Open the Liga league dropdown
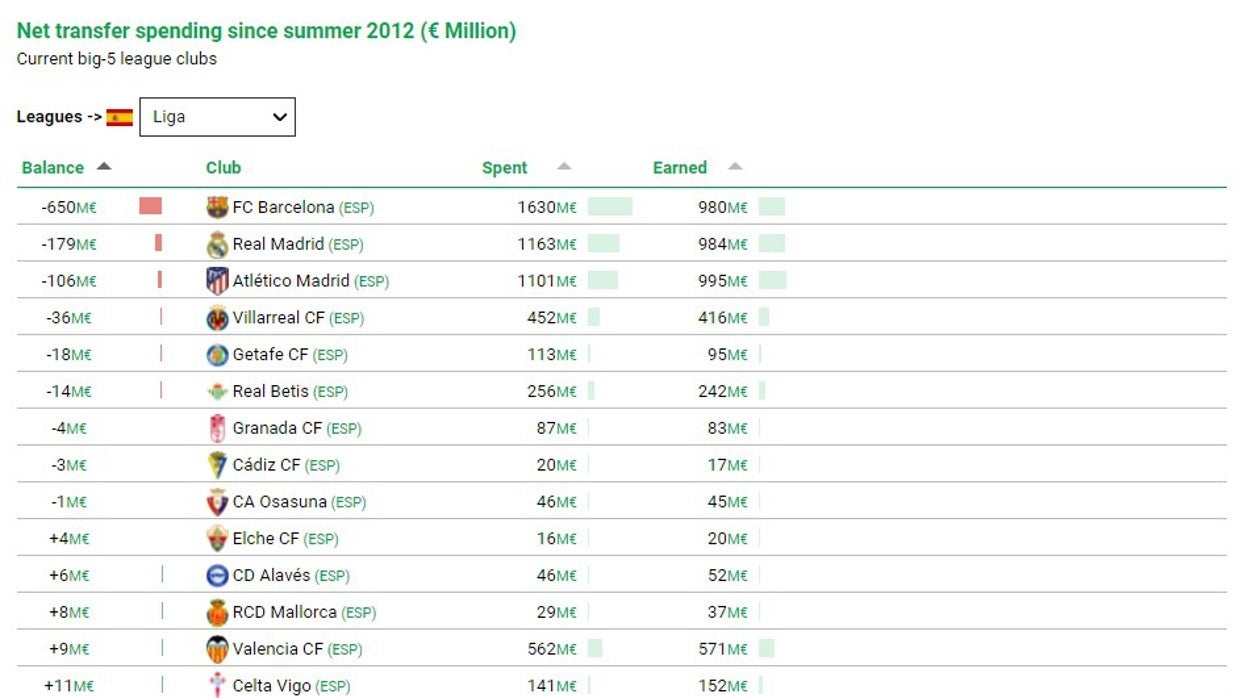 (x=217, y=117)
